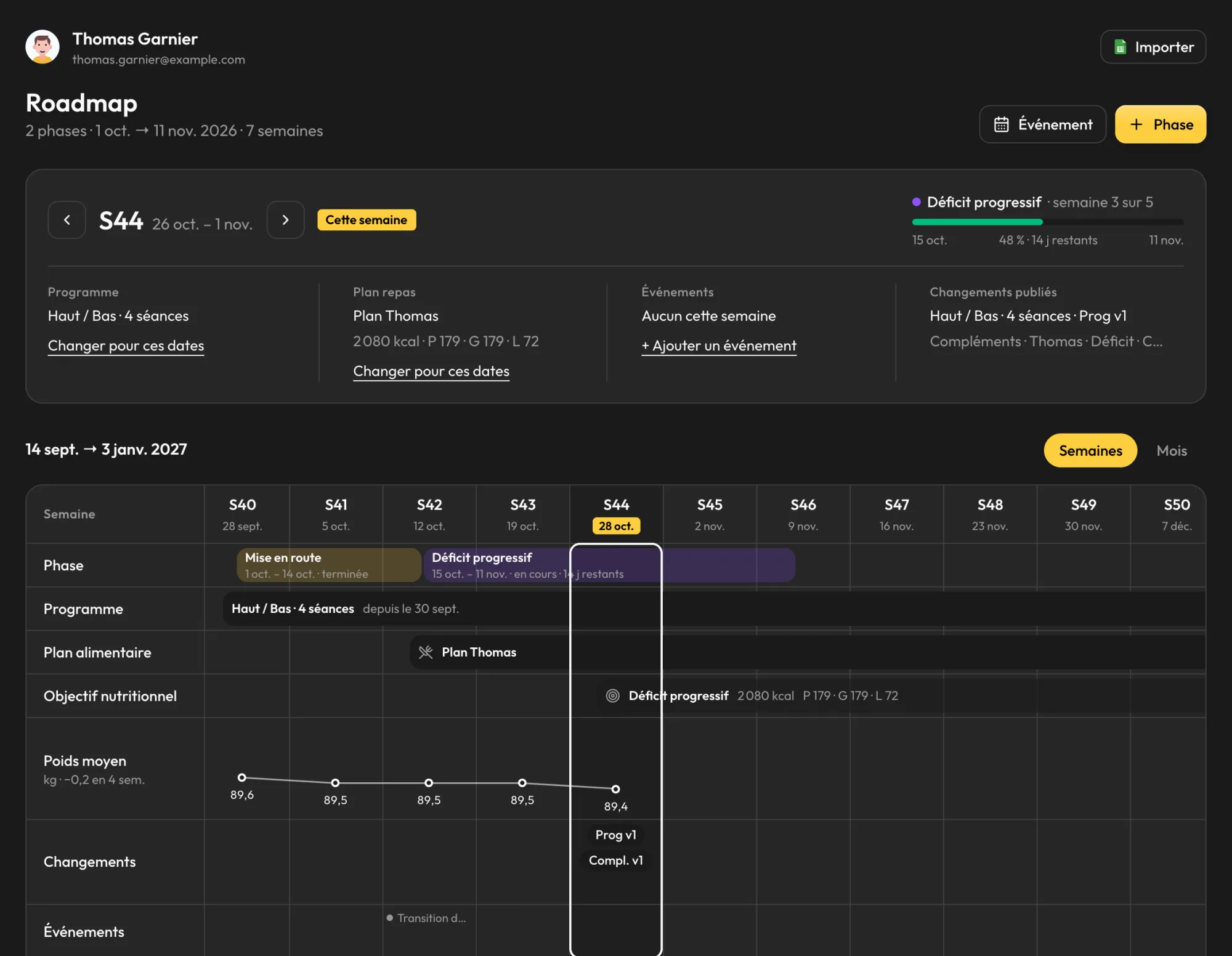Open the Importer button
The height and width of the screenshot is (956, 1232).
click(1153, 47)
